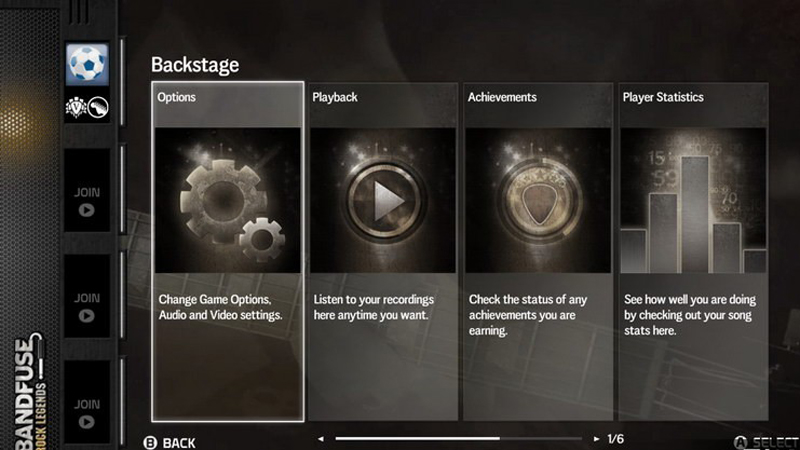Viewport: 800px width, 450px height.
Task: Go to the next page arrow
Action: point(596,439)
